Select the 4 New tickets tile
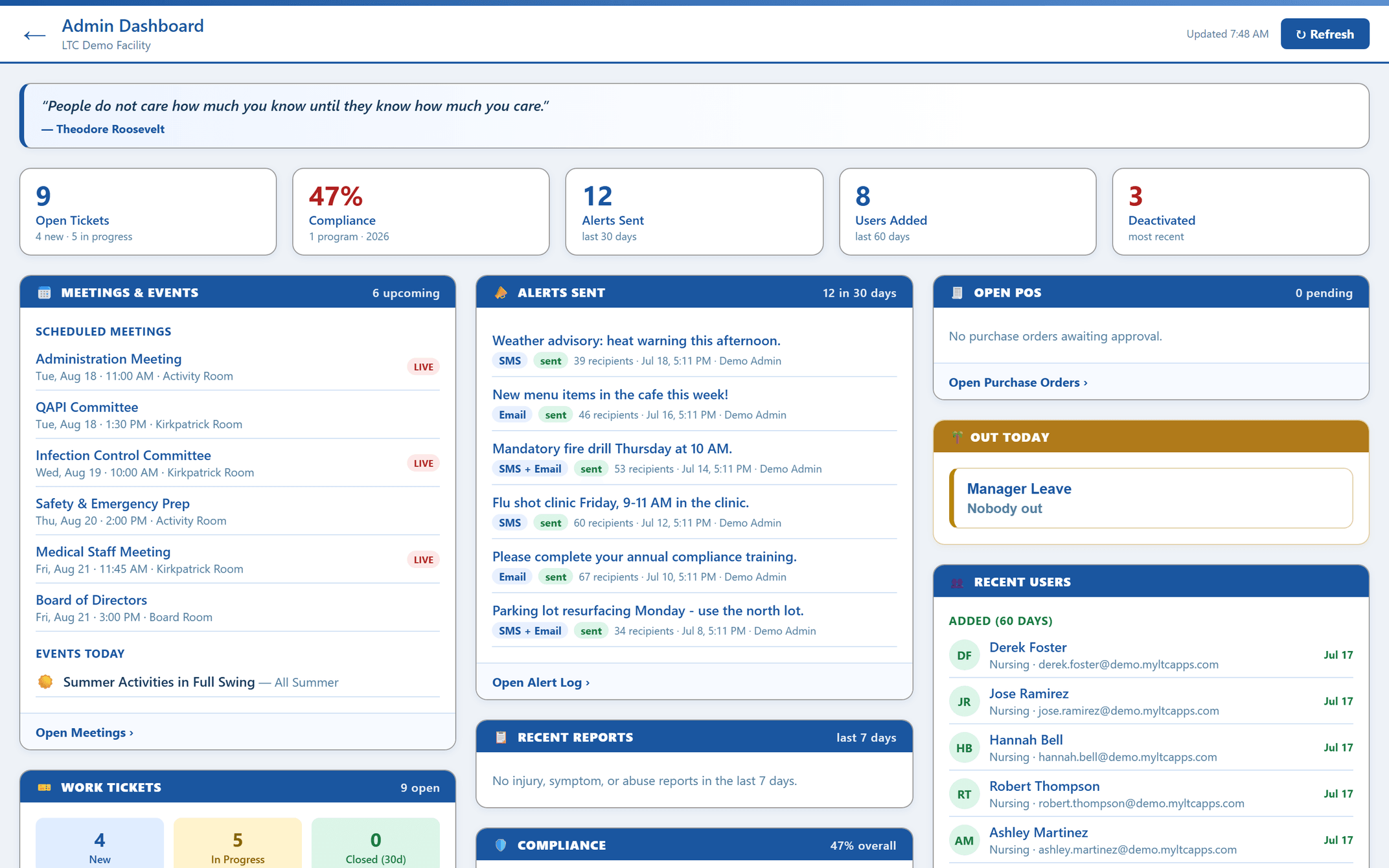The image size is (1389, 868). pyautogui.click(x=100, y=843)
